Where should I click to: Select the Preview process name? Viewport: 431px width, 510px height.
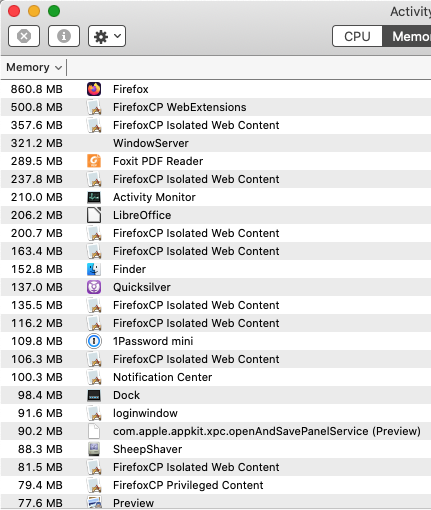tap(133, 503)
